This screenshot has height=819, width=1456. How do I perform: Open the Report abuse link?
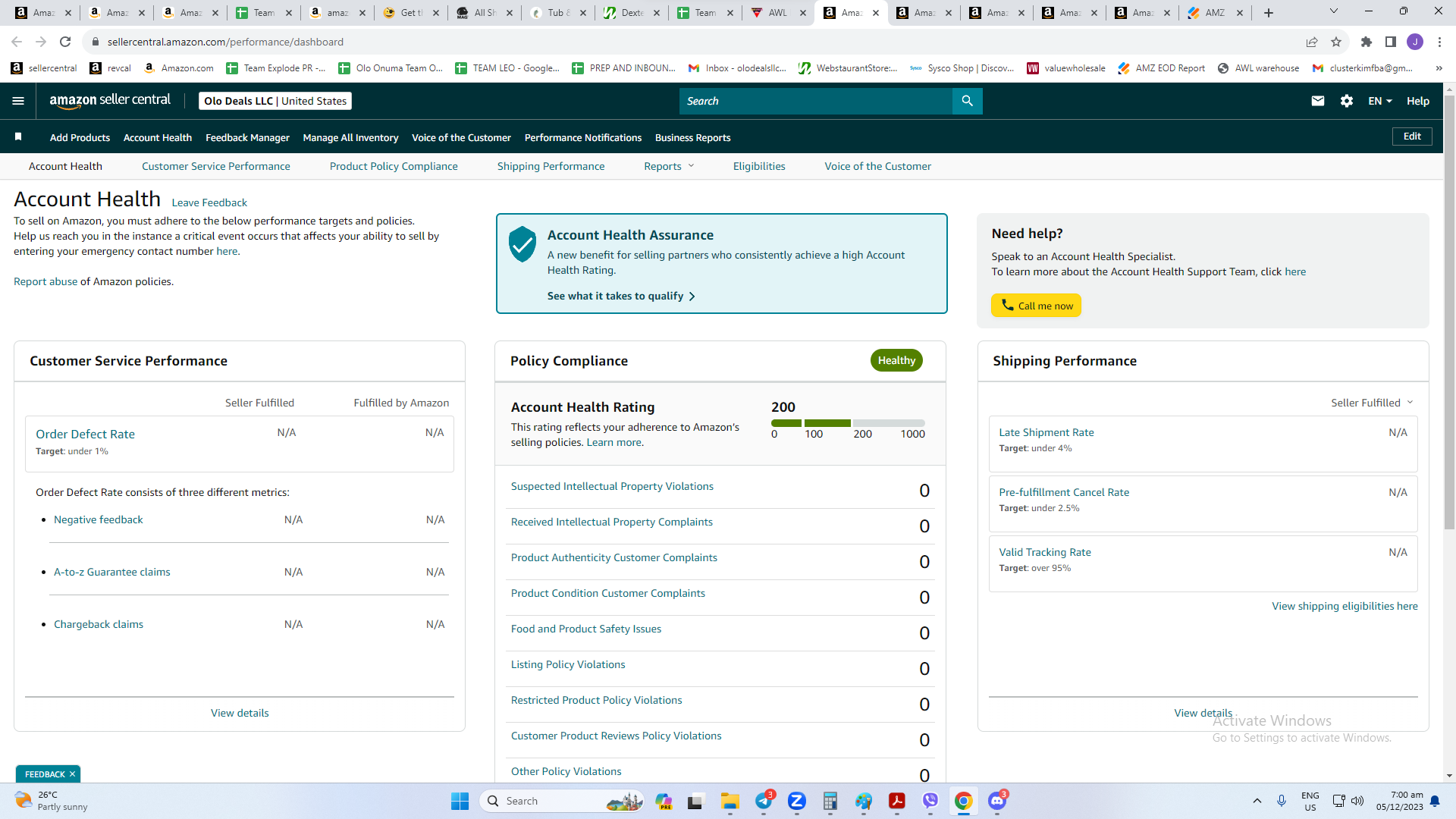click(45, 281)
